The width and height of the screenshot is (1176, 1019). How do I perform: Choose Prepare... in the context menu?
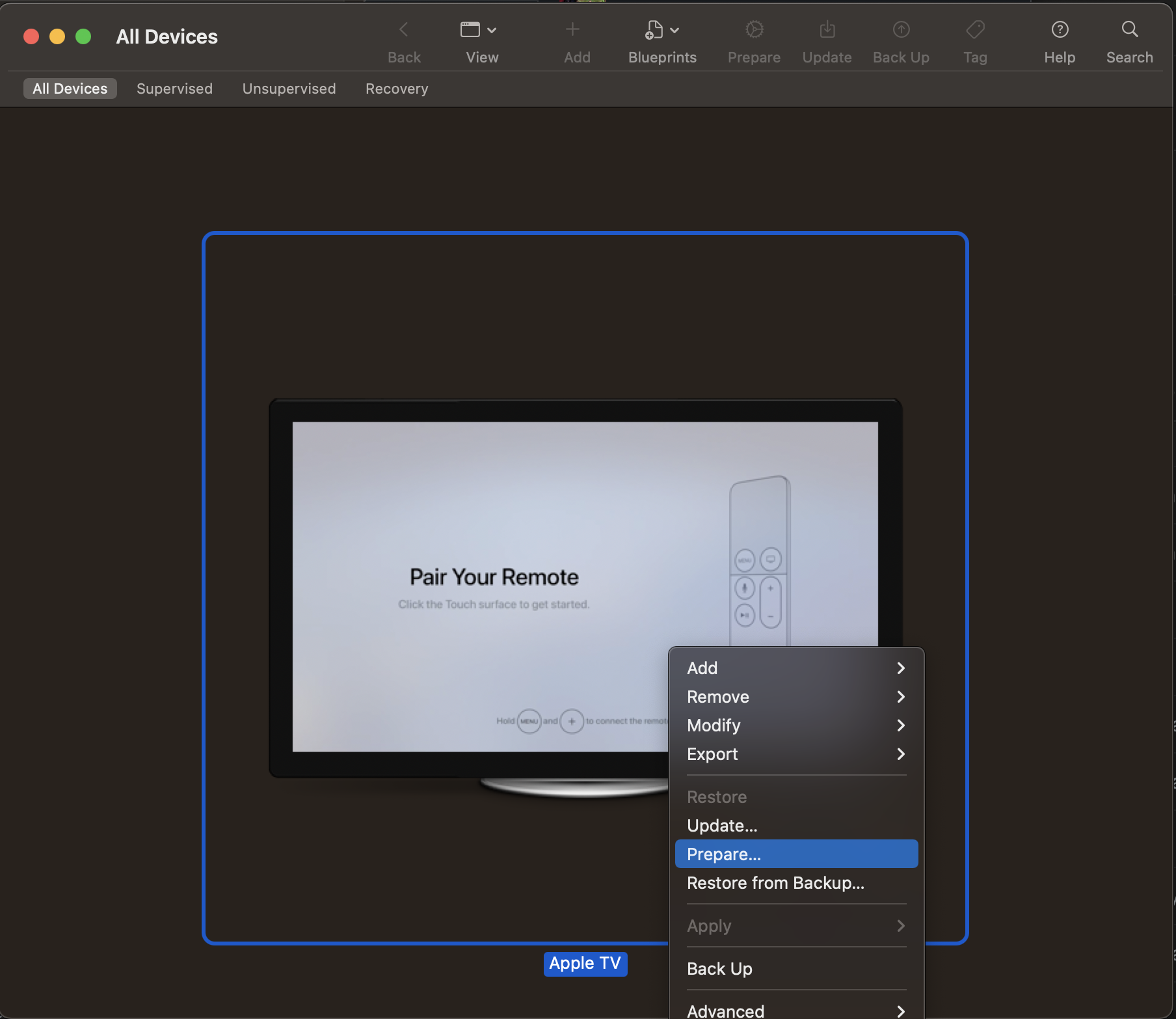796,854
